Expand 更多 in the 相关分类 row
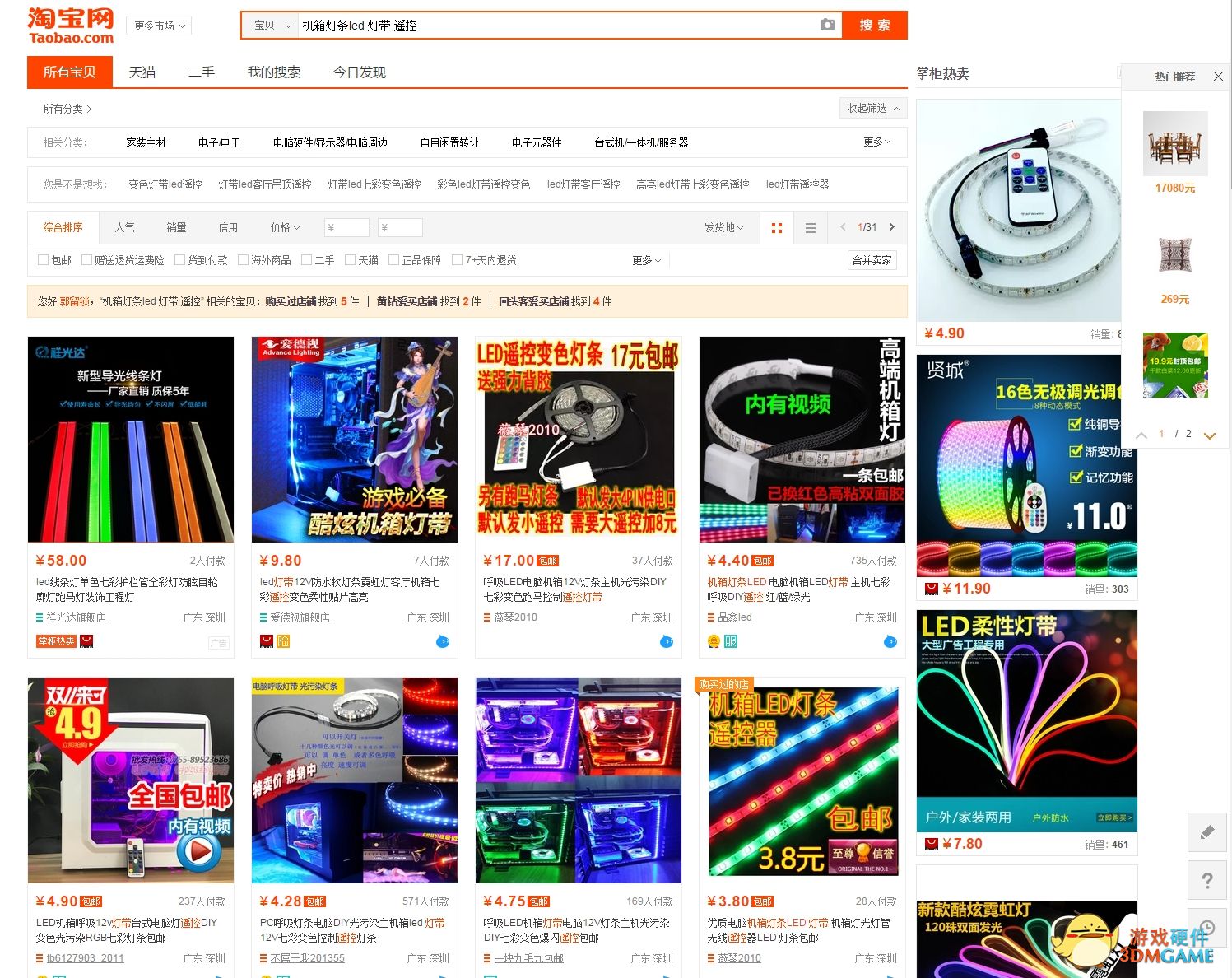 876,142
